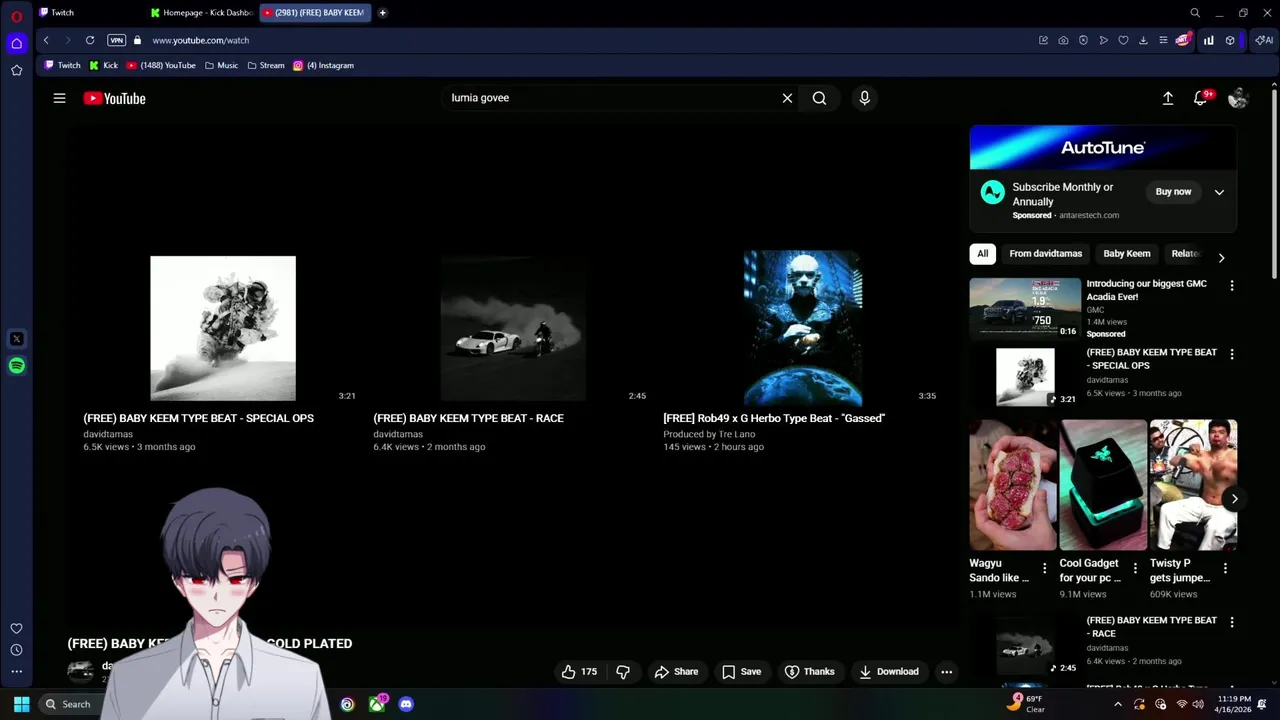The width and height of the screenshot is (1280, 720).
Task: Open Opera sidebar bookmarks star
Action: coord(16,70)
